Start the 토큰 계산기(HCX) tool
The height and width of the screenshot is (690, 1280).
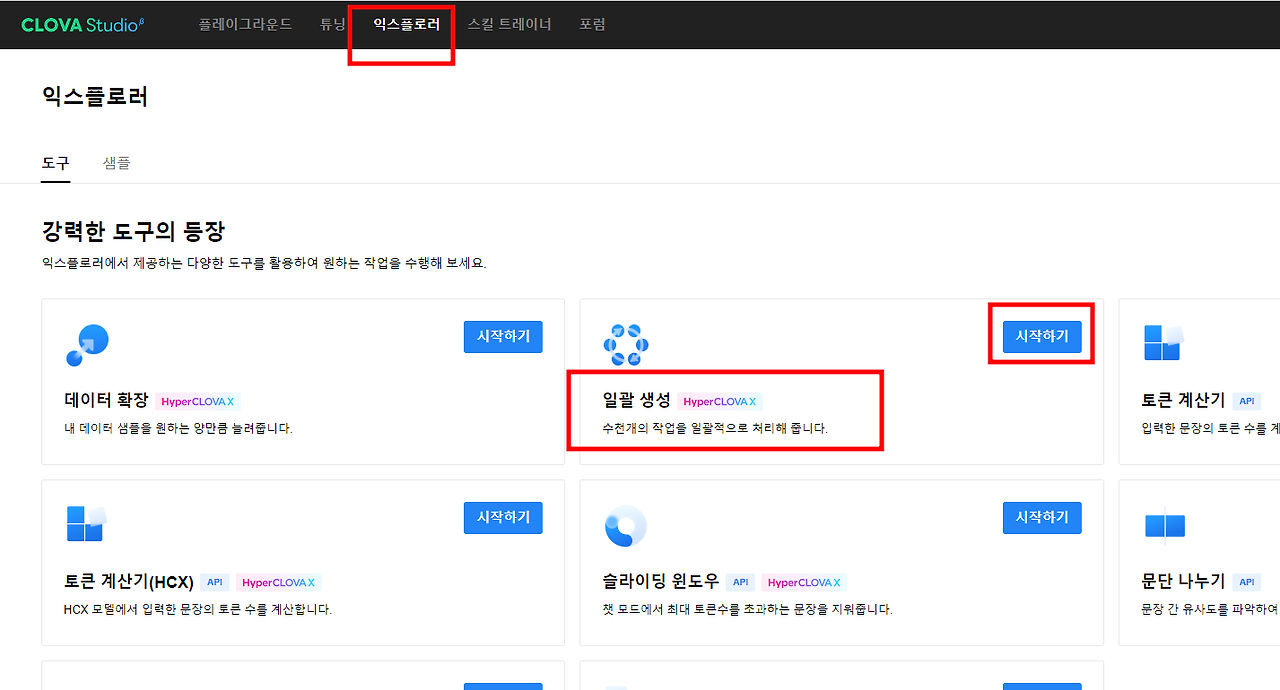point(503,518)
